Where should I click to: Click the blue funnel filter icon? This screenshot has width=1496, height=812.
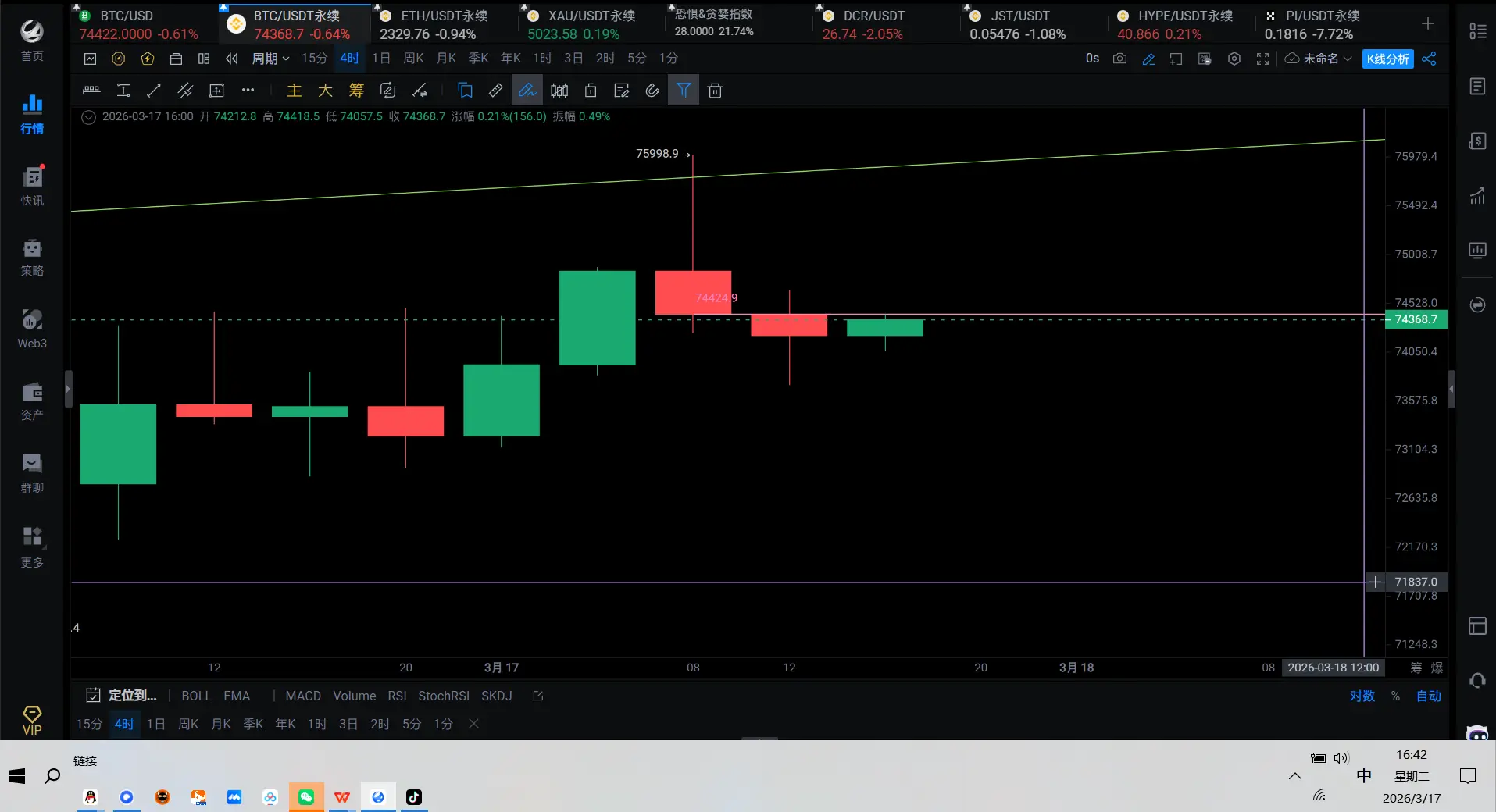tap(684, 91)
